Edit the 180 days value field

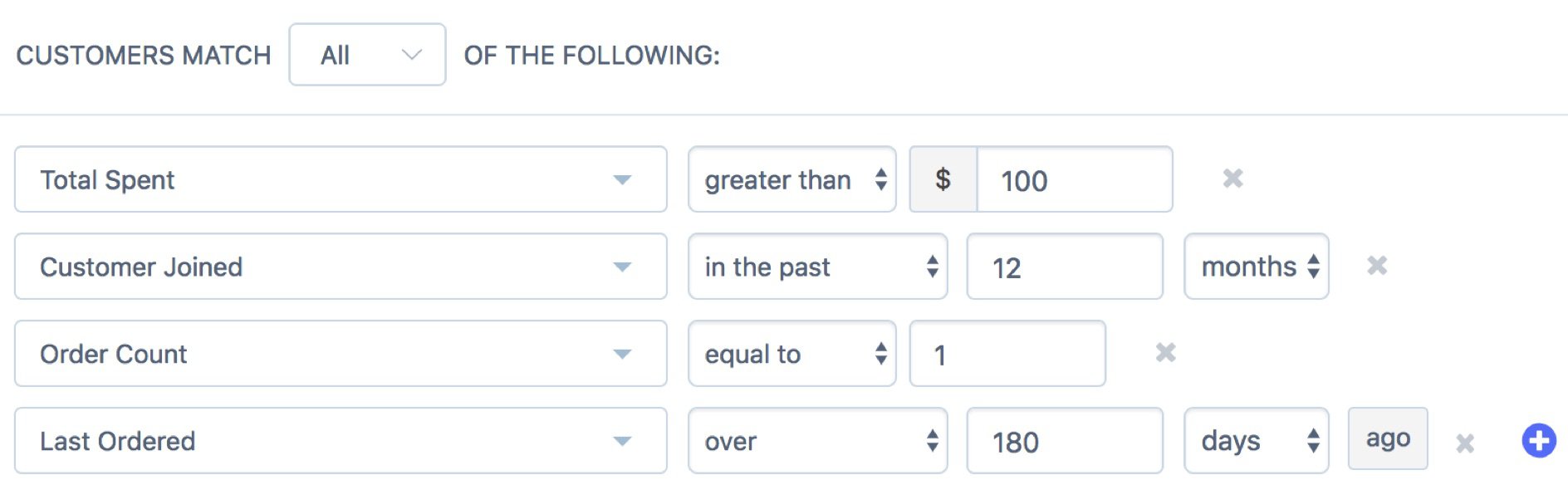(x=1064, y=441)
